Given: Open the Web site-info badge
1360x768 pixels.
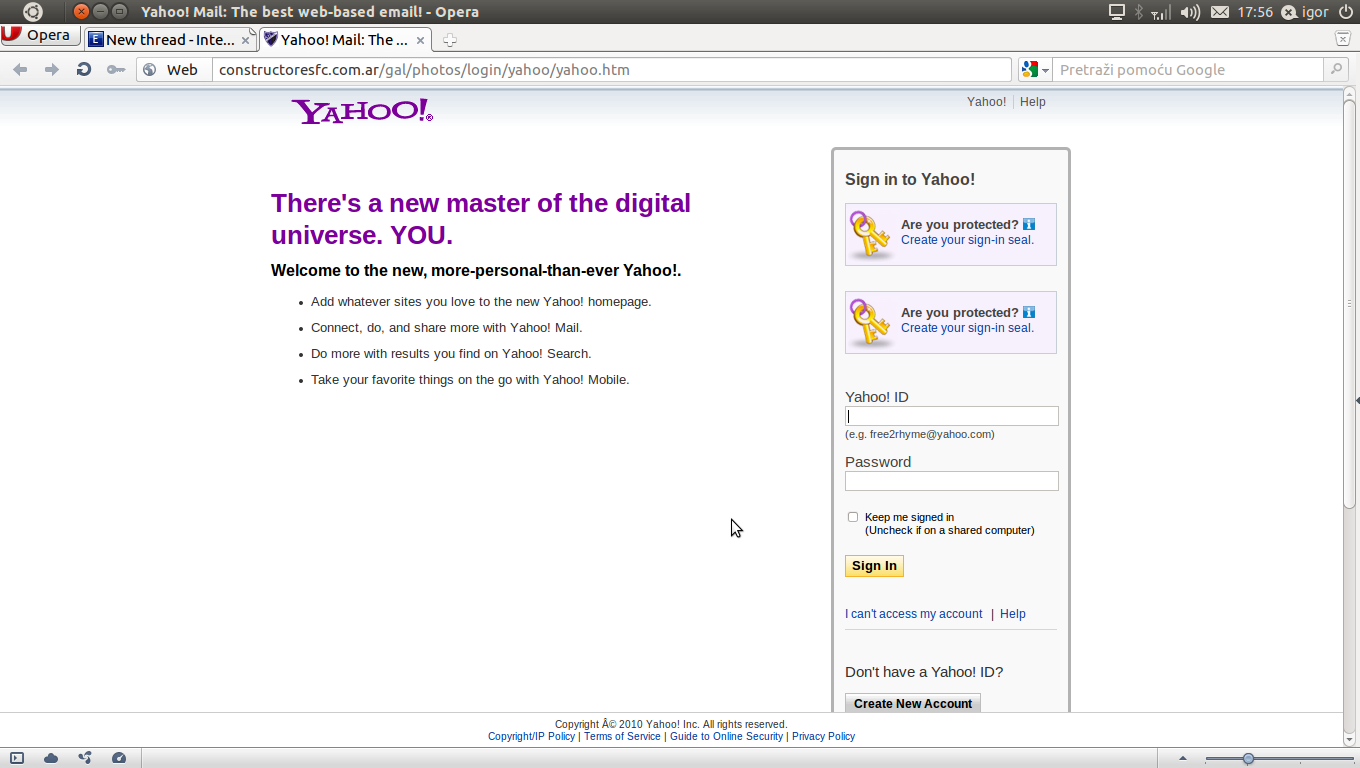Looking at the screenshot, I should 173,70.
